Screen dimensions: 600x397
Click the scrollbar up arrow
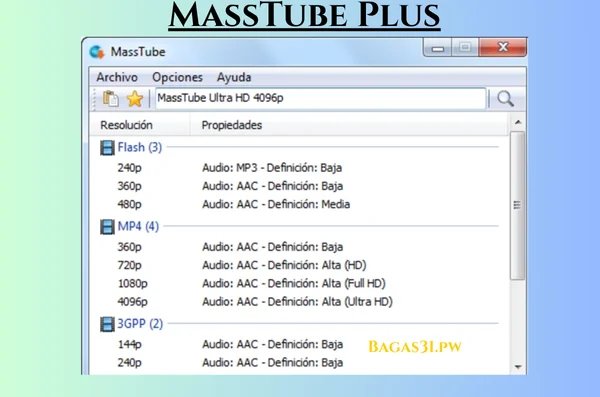(518, 122)
